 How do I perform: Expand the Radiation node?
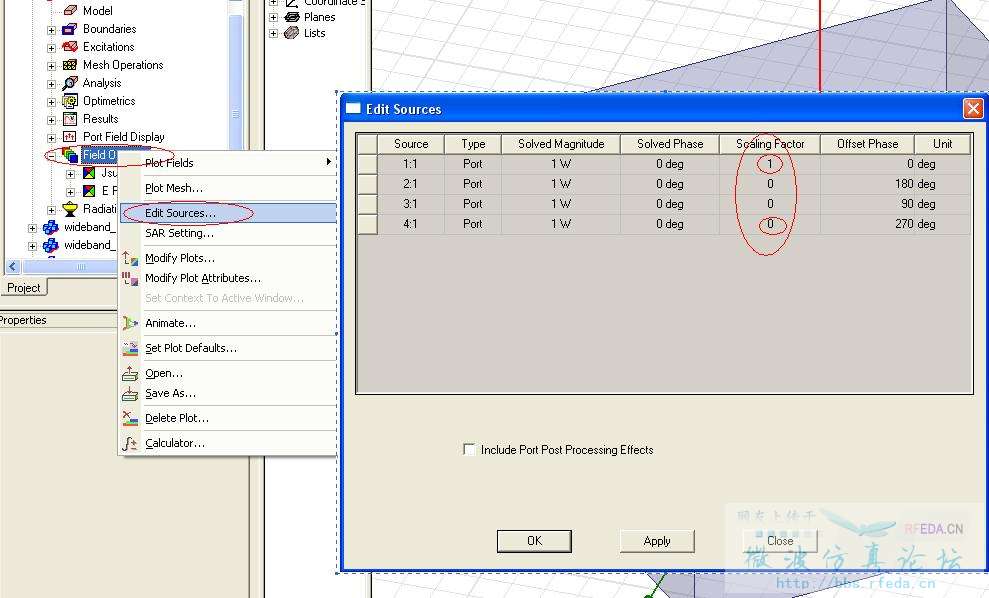point(52,209)
